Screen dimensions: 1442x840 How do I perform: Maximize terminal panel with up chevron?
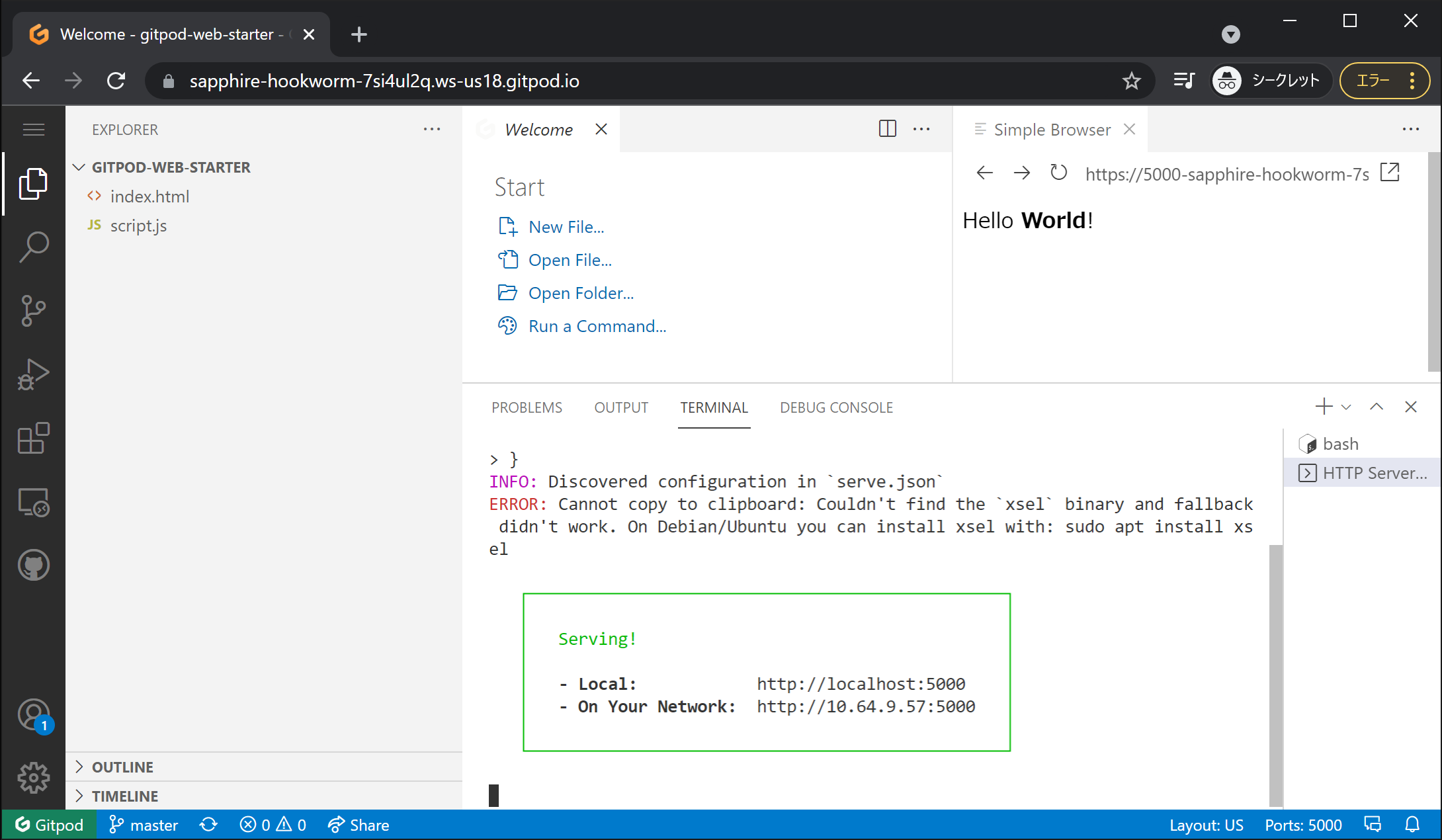point(1377,407)
